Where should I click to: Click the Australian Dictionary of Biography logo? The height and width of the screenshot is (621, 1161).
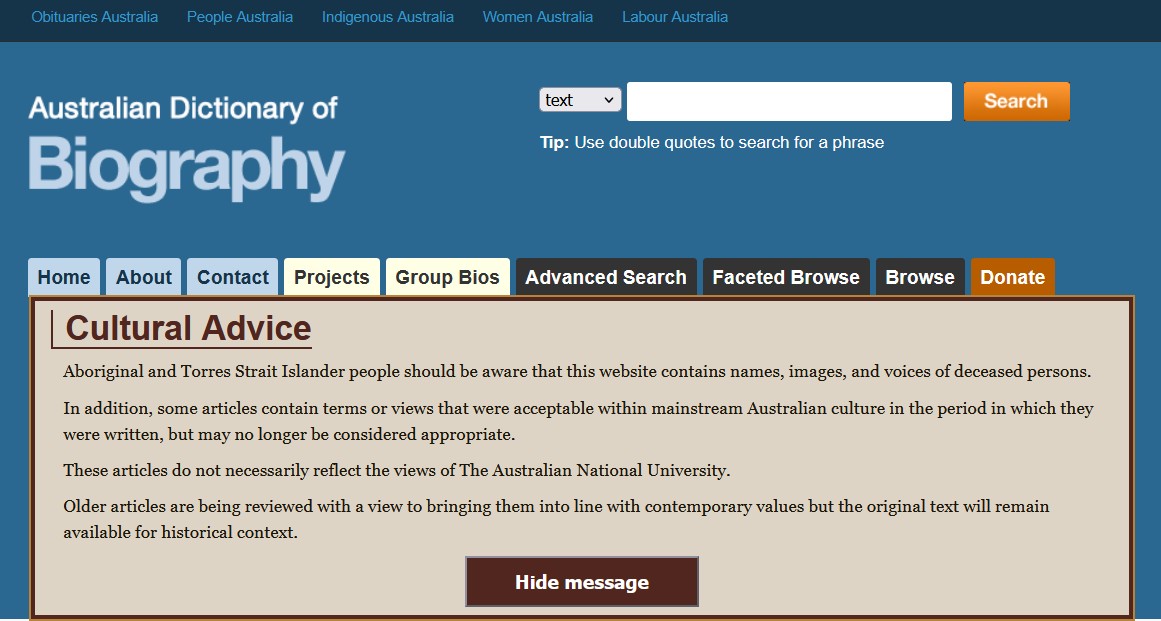[x=186, y=147]
